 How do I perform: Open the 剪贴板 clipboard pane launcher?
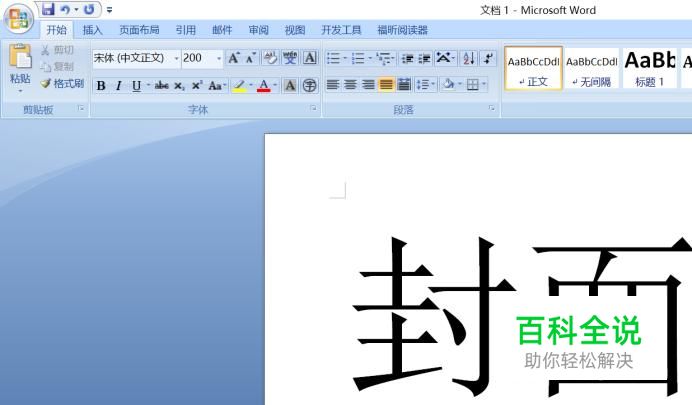81,108
